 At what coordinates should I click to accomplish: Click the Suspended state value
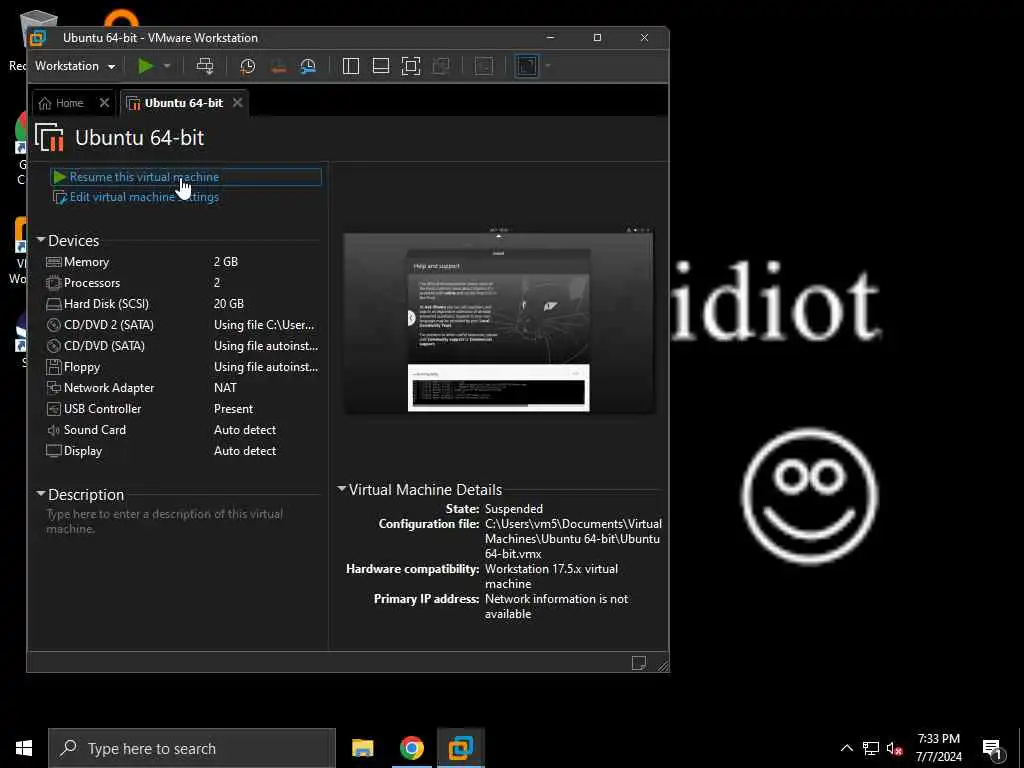[514, 509]
